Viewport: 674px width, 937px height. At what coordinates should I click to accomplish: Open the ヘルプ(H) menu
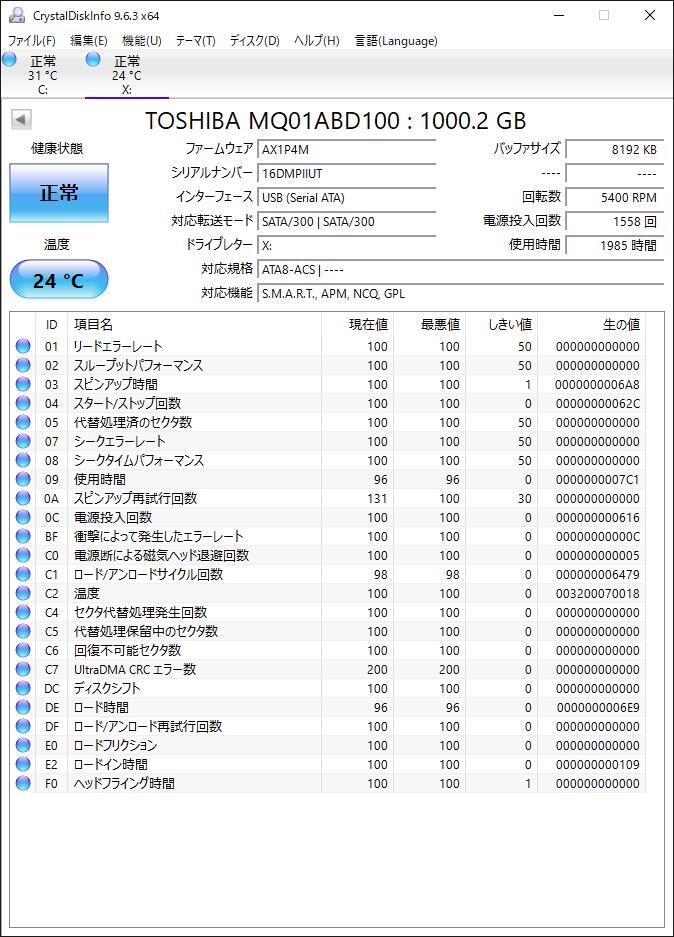click(317, 41)
